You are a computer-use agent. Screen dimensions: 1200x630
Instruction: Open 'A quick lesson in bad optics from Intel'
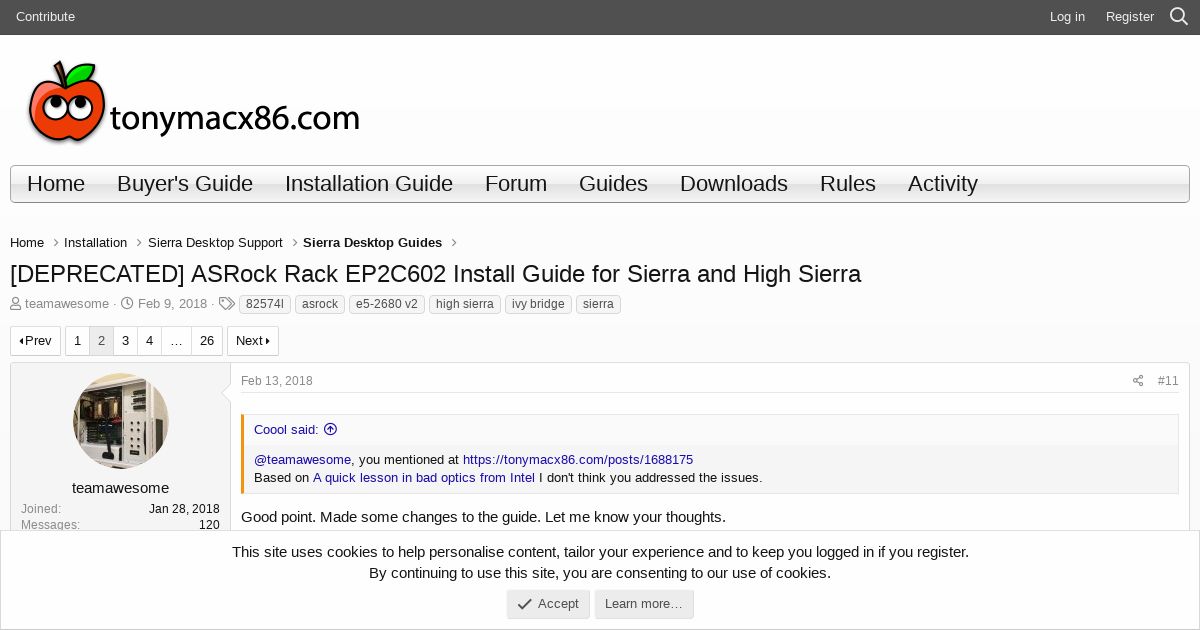424,478
